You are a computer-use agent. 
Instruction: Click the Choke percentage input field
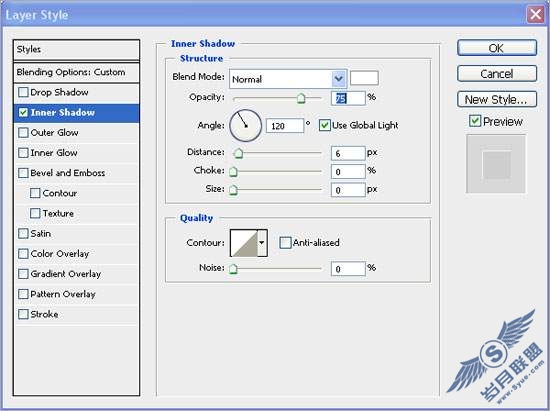coord(348,171)
